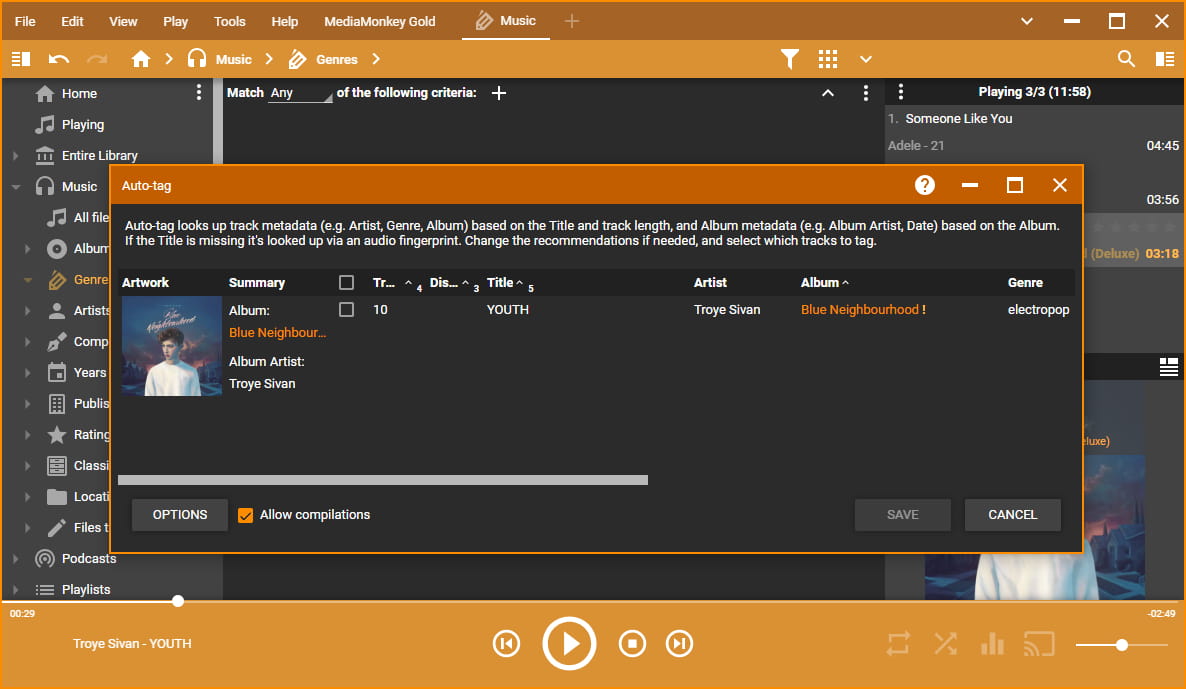1186x689 pixels.
Task: Open the view options dropdown arrow
Action: click(x=866, y=59)
